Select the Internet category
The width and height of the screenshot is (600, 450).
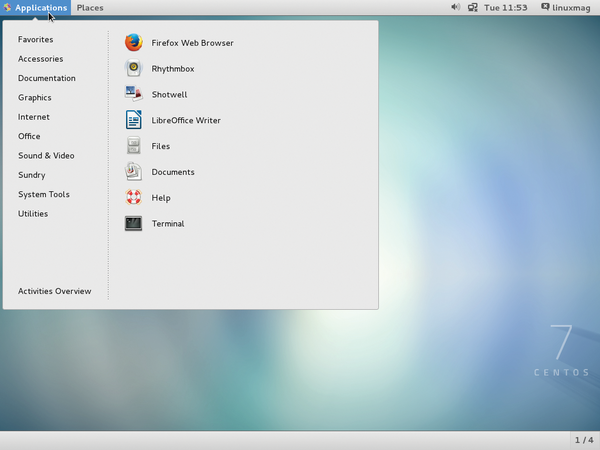(34, 117)
